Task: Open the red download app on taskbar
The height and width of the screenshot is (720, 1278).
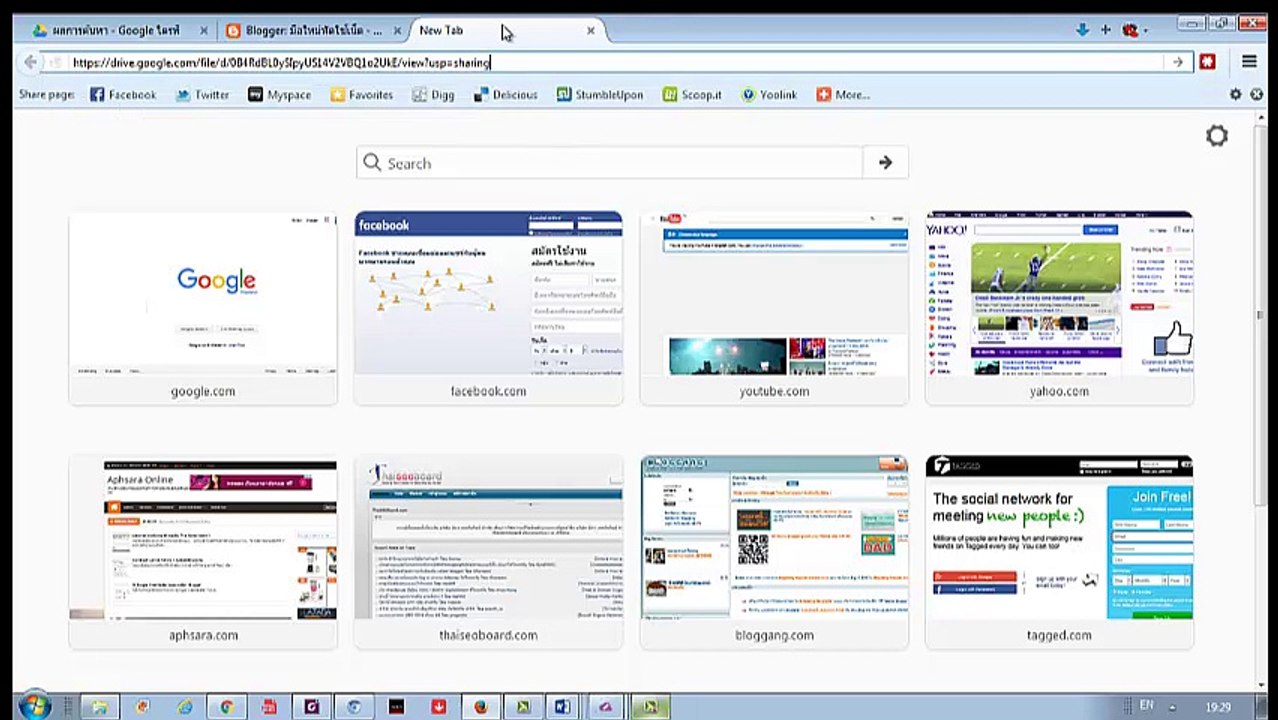Action: coord(438,707)
